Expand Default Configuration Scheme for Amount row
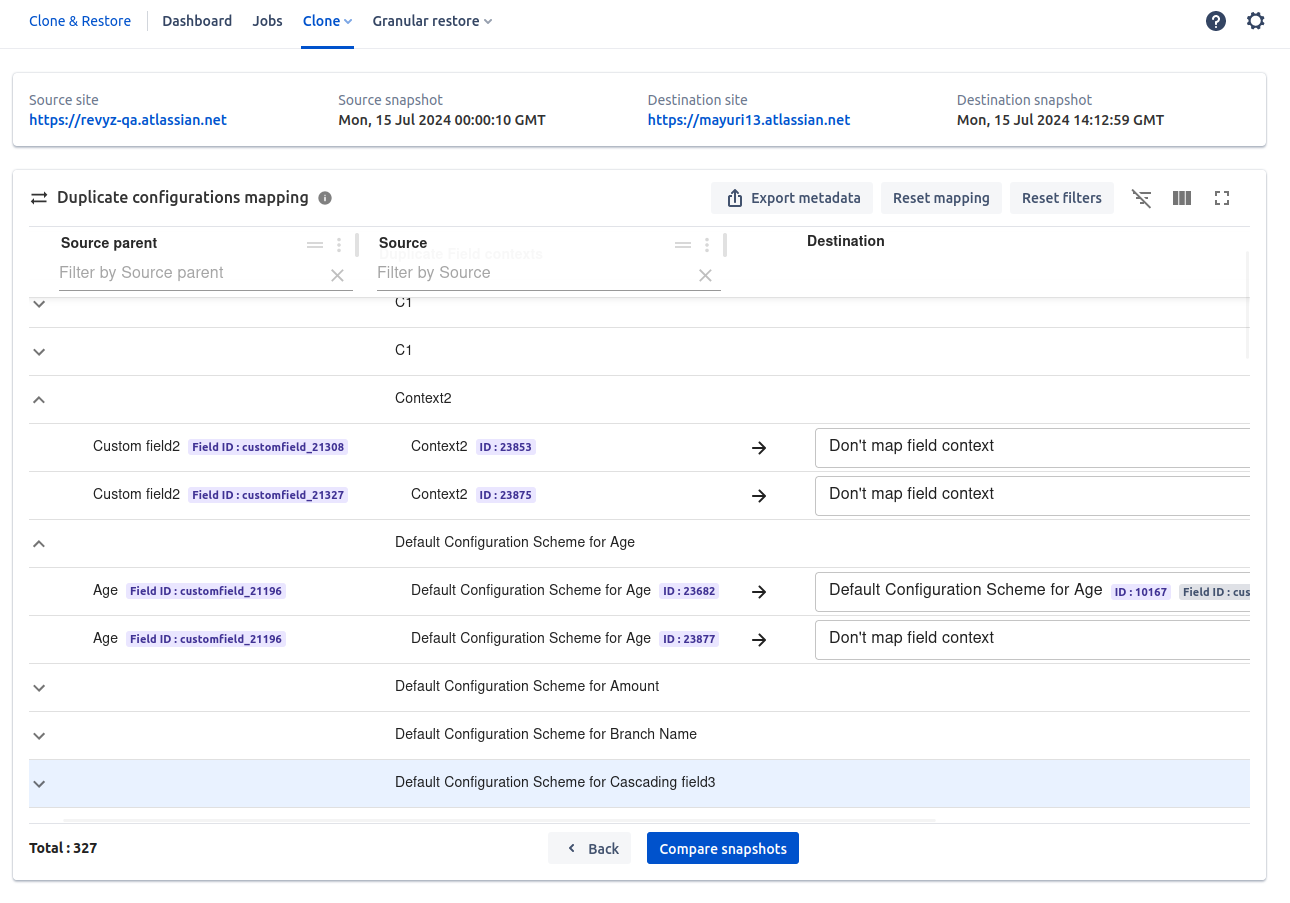Screen dimensions: 1290x903 (39, 687)
